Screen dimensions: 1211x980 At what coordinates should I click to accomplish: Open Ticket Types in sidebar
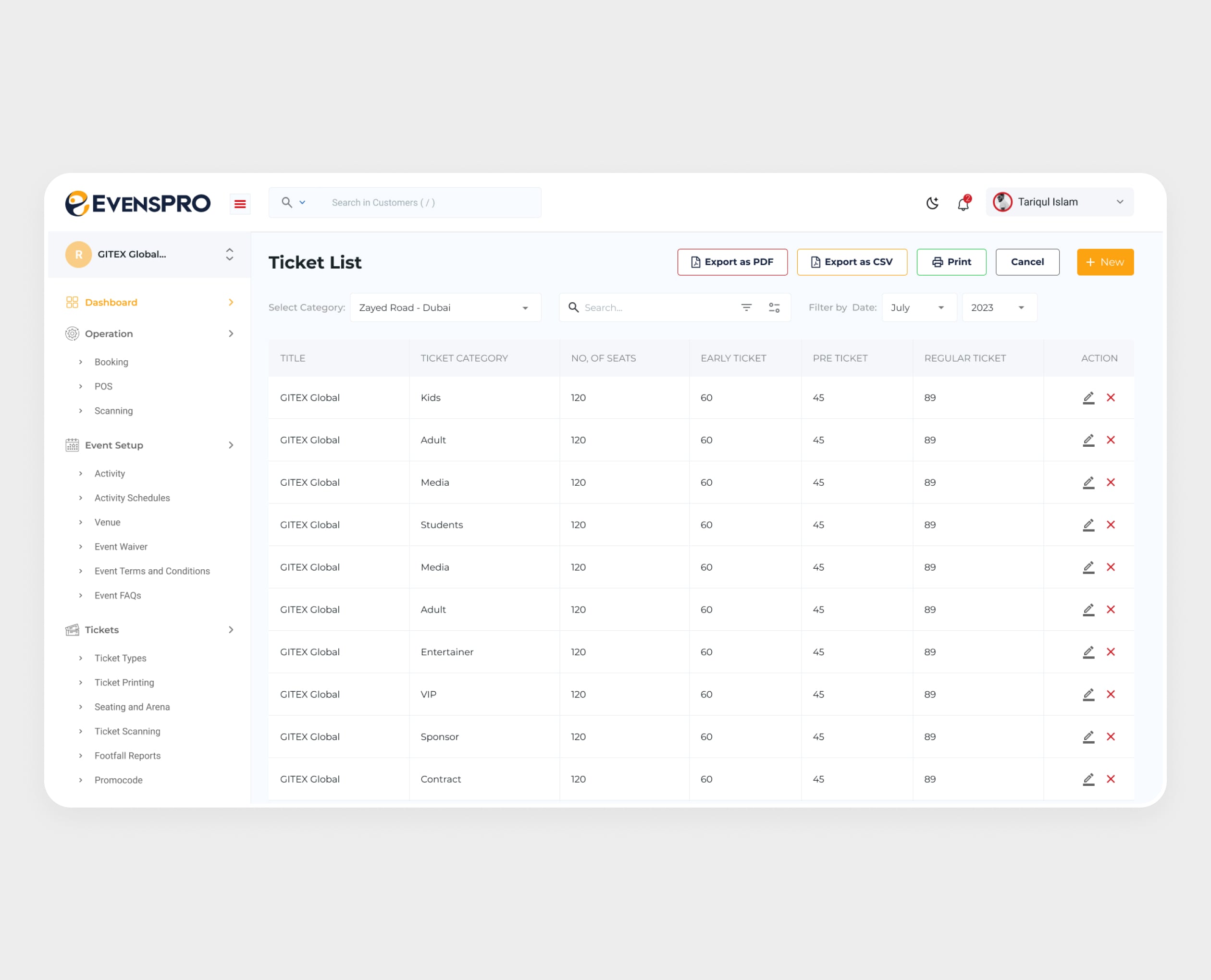120,658
